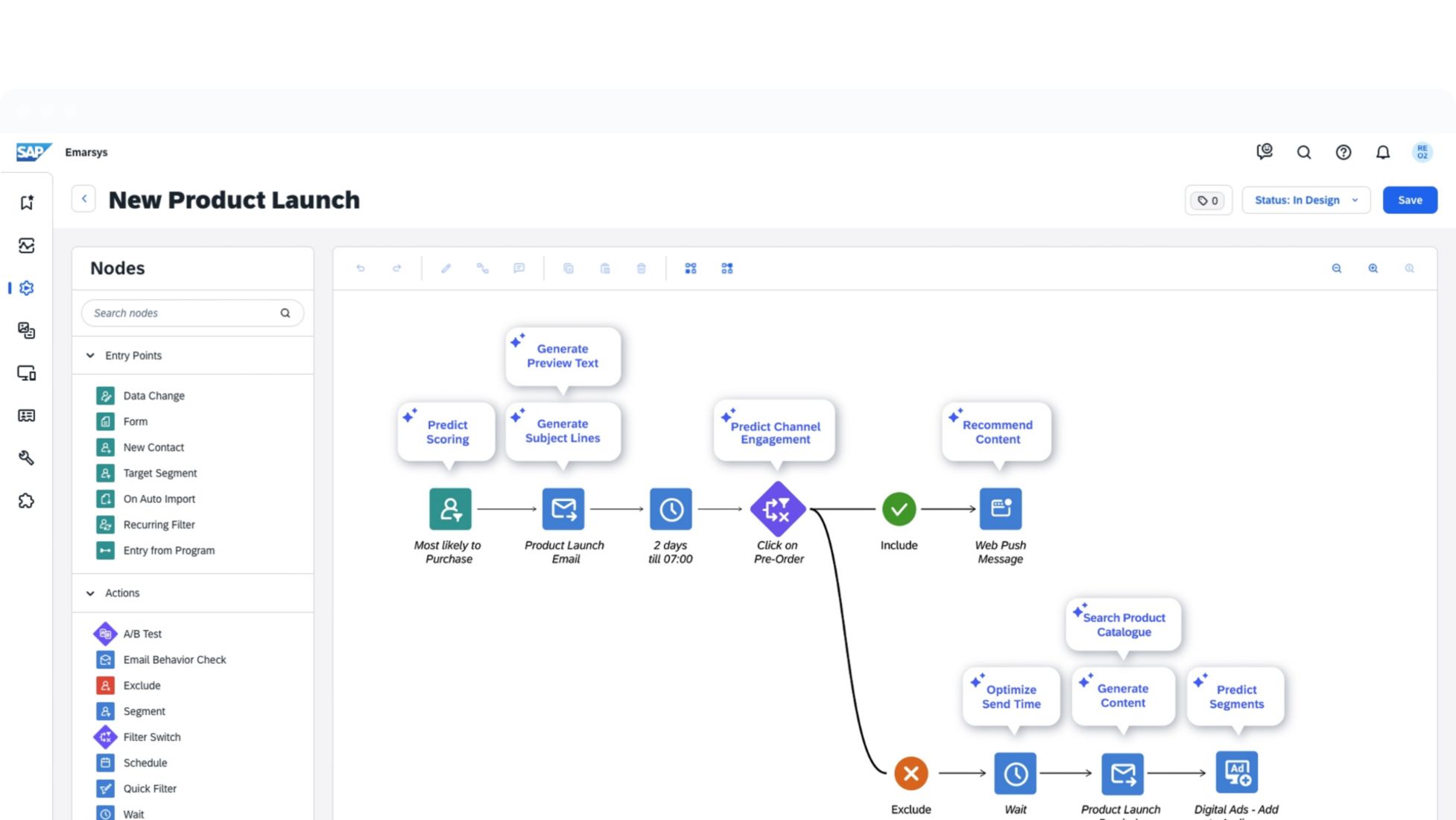Click the Filter Switch diamond node on canvas
1456x820 pixels.
777,509
